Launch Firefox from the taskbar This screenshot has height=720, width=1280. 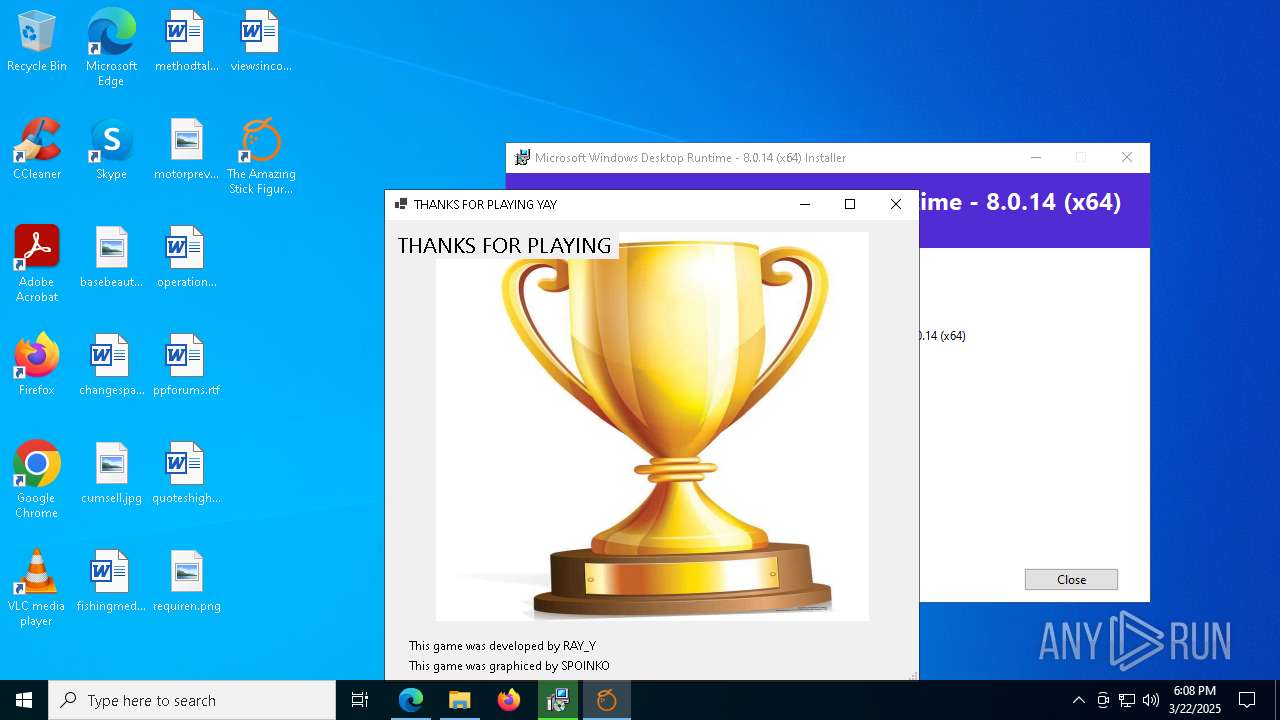pyautogui.click(x=509, y=700)
